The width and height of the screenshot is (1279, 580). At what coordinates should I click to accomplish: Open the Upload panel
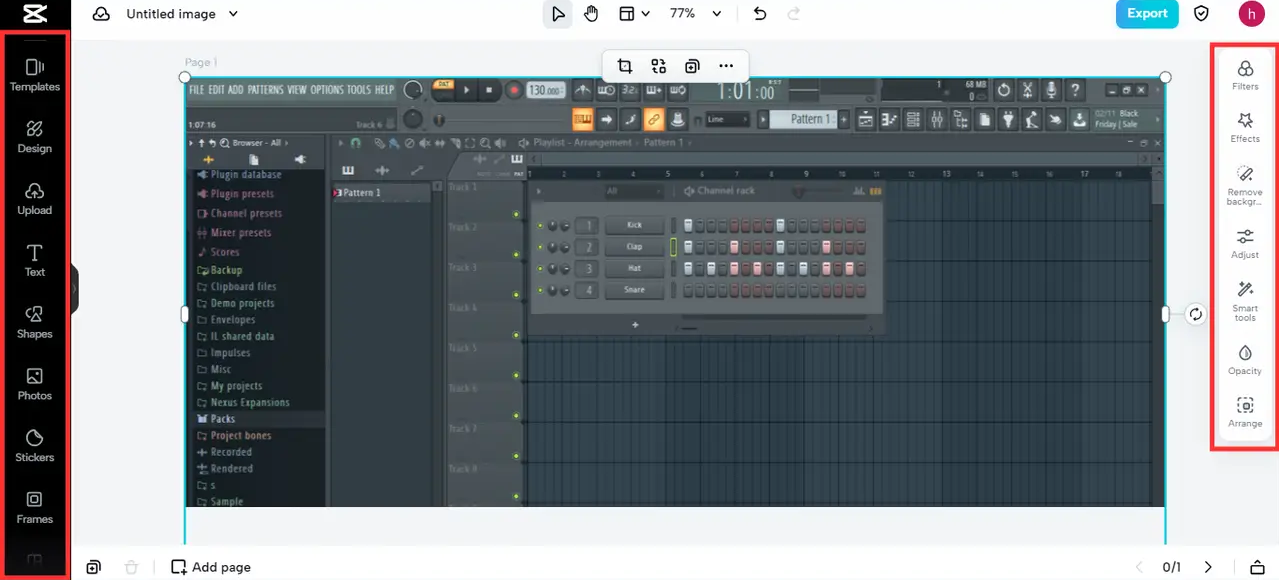tap(35, 198)
